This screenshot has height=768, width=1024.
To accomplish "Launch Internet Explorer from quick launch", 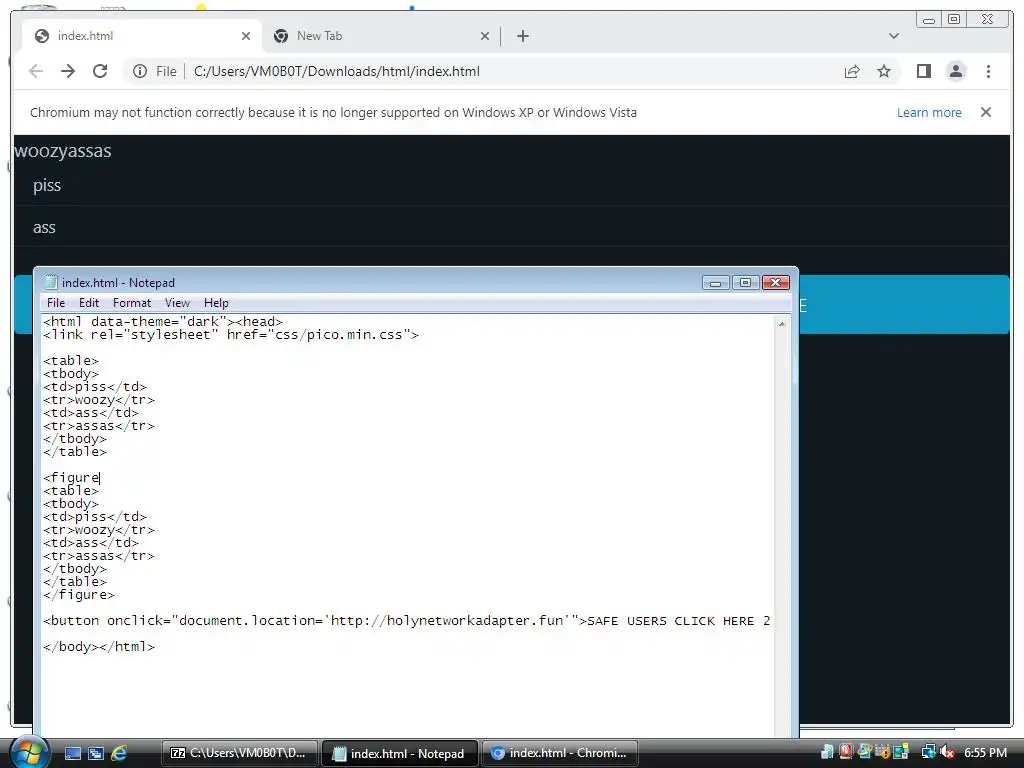I will click(x=119, y=753).
